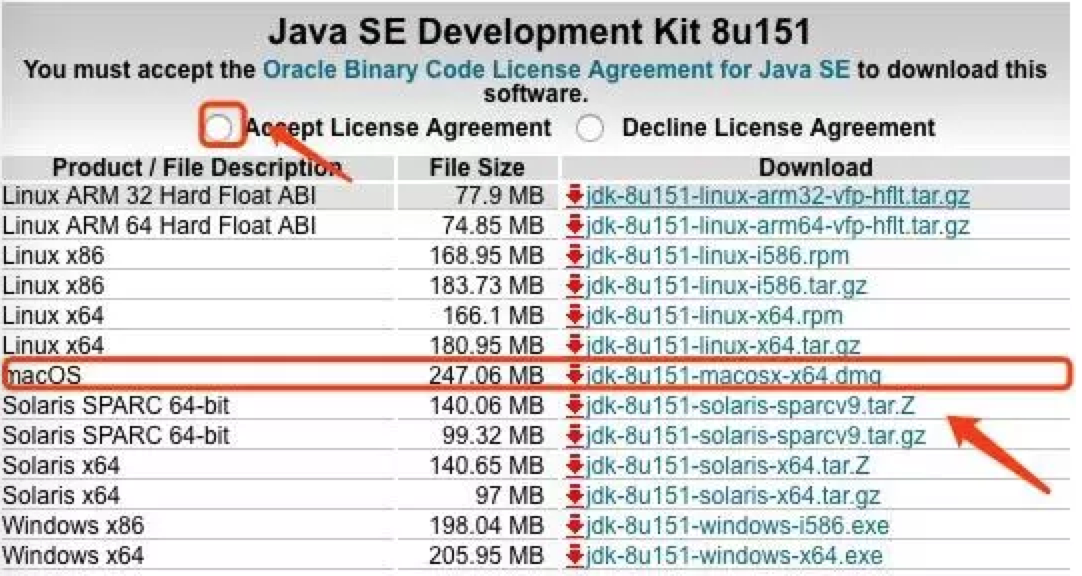The image size is (1082, 576).
Task: Click the 247.06 MB file size cell
Action: tap(477, 376)
